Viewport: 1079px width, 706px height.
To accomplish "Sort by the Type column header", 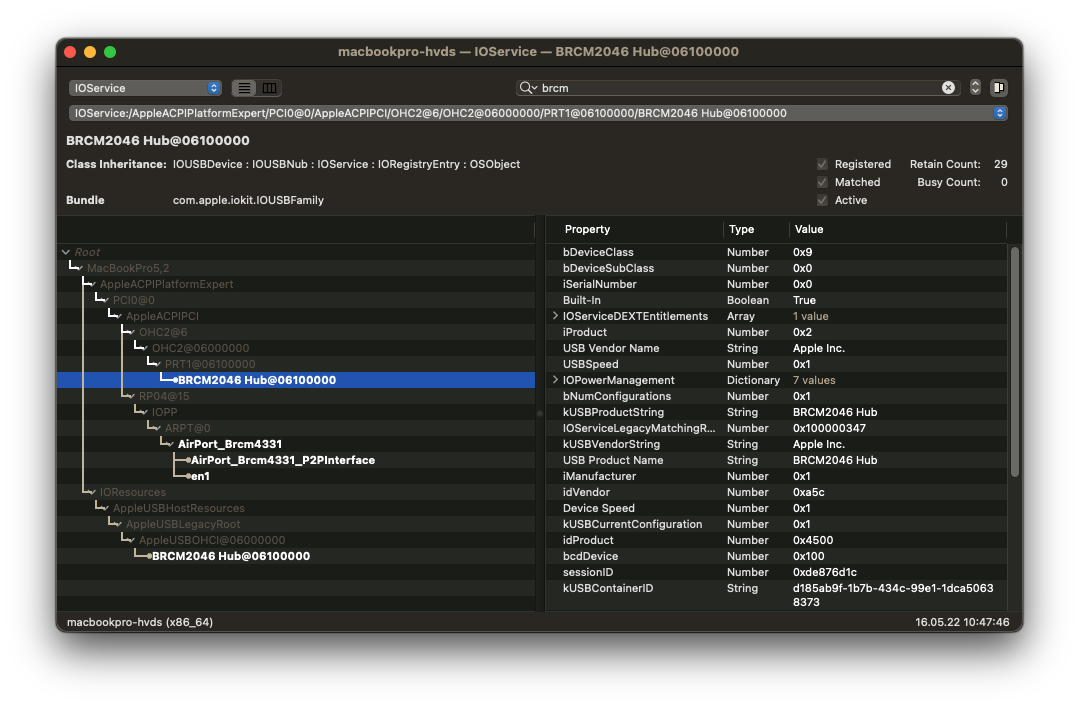I will [741, 229].
